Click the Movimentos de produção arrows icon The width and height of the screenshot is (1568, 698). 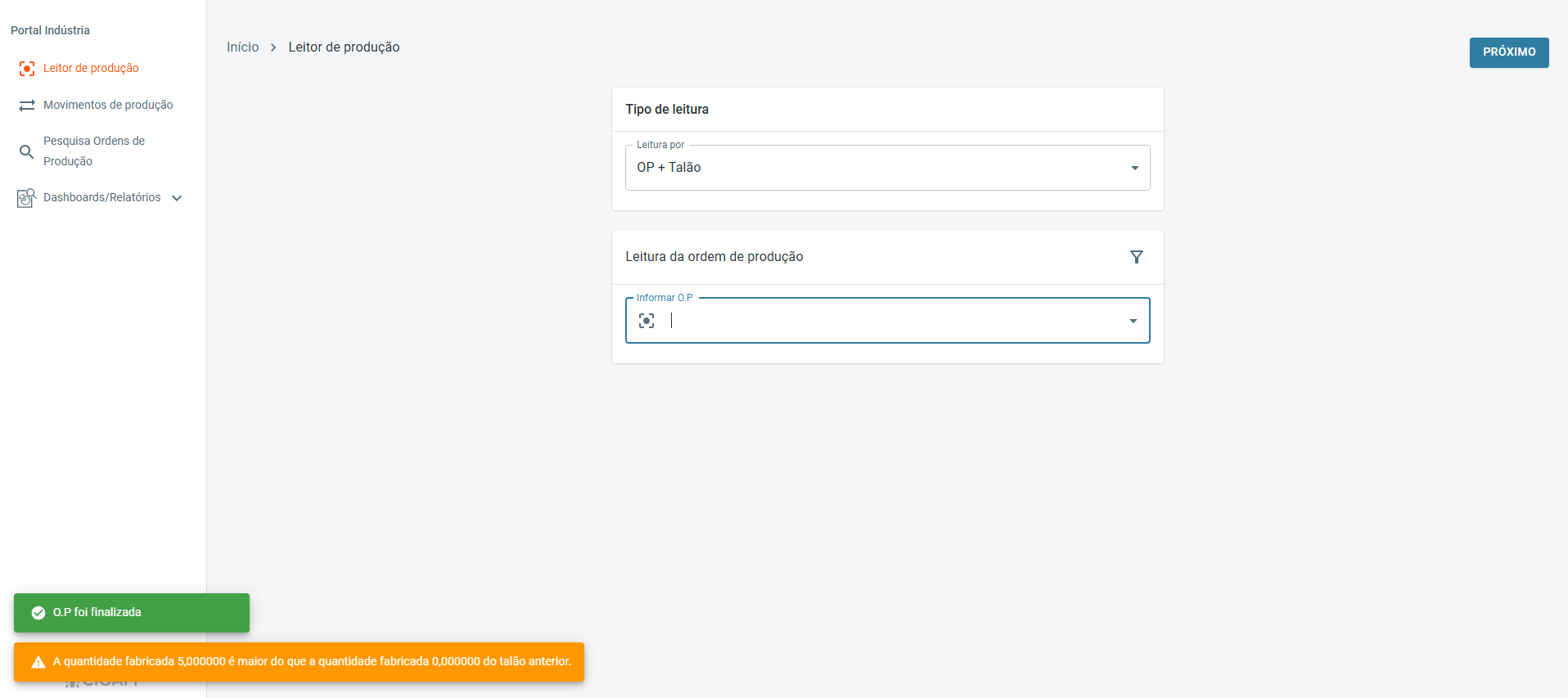point(27,106)
